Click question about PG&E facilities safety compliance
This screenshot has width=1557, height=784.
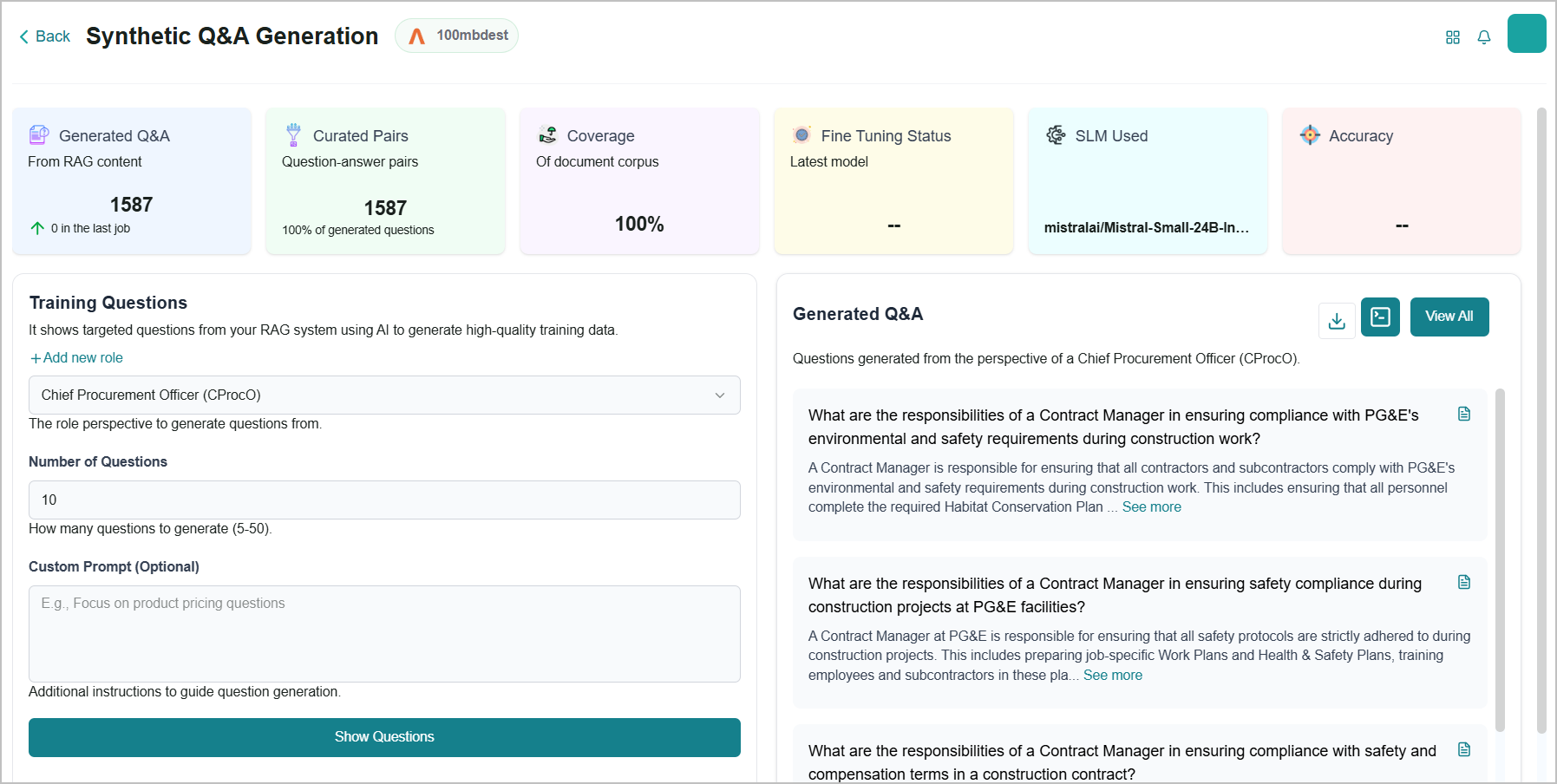[x=1115, y=595]
